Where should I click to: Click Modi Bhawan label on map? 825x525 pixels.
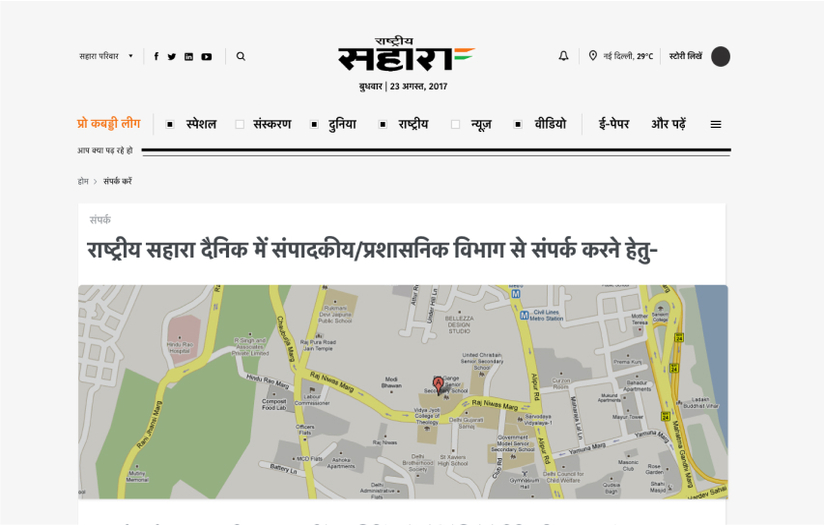point(391,382)
